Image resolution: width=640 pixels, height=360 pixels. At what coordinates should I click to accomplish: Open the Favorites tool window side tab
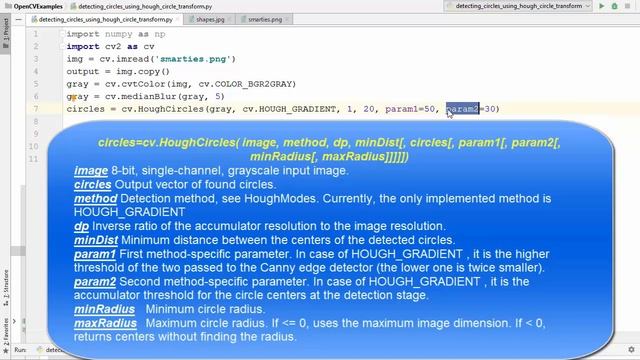(6, 336)
